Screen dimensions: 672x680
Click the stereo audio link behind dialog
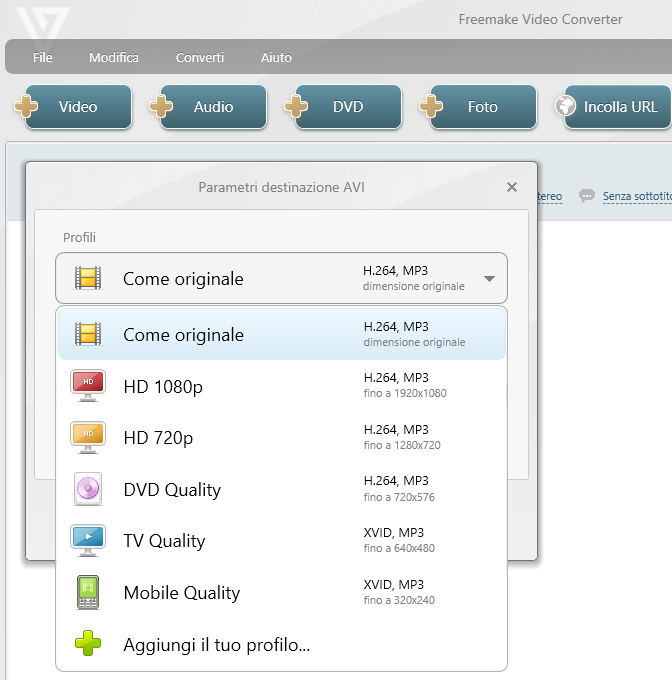point(550,196)
